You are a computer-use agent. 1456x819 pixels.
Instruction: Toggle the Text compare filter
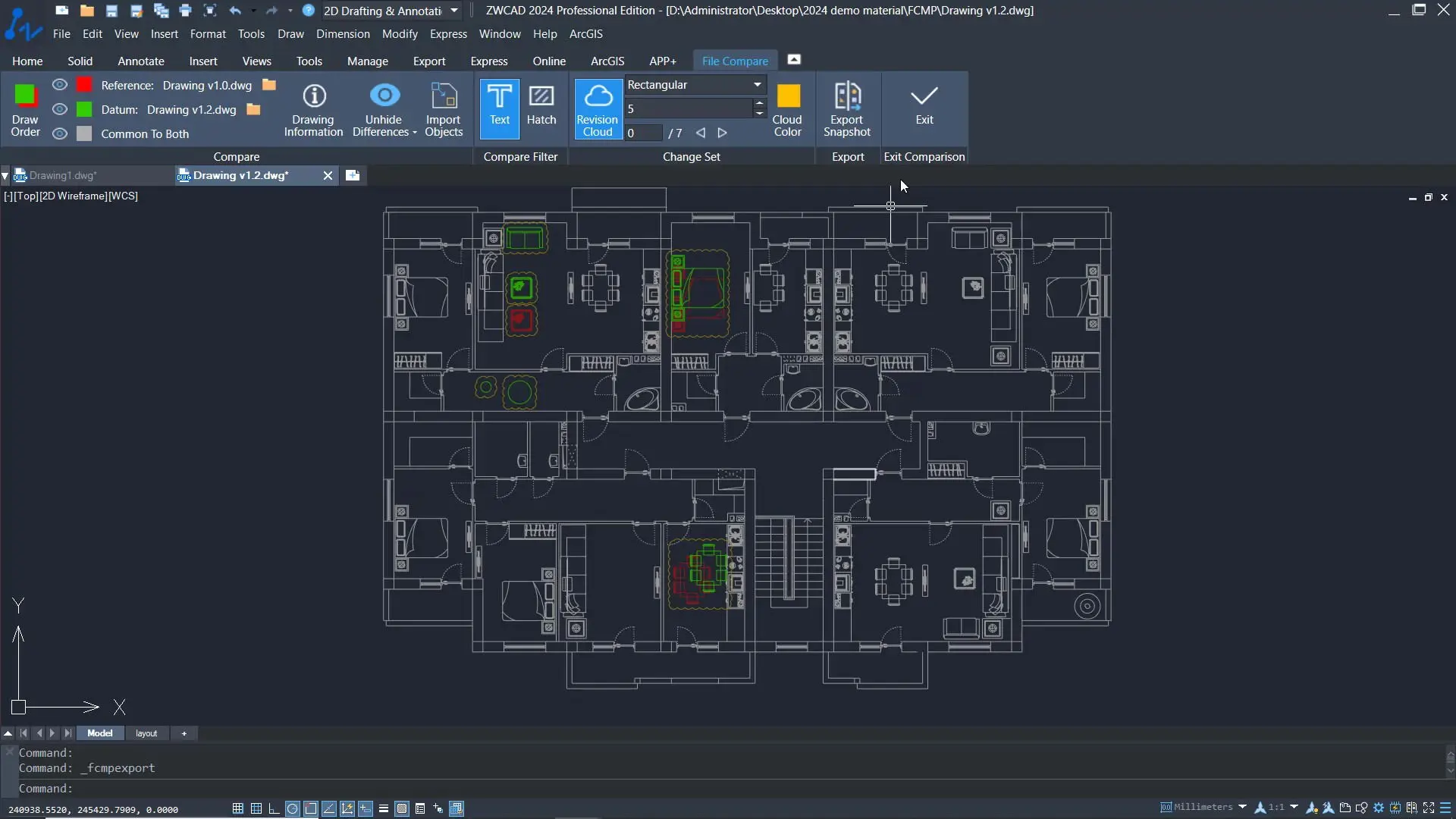[499, 109]
